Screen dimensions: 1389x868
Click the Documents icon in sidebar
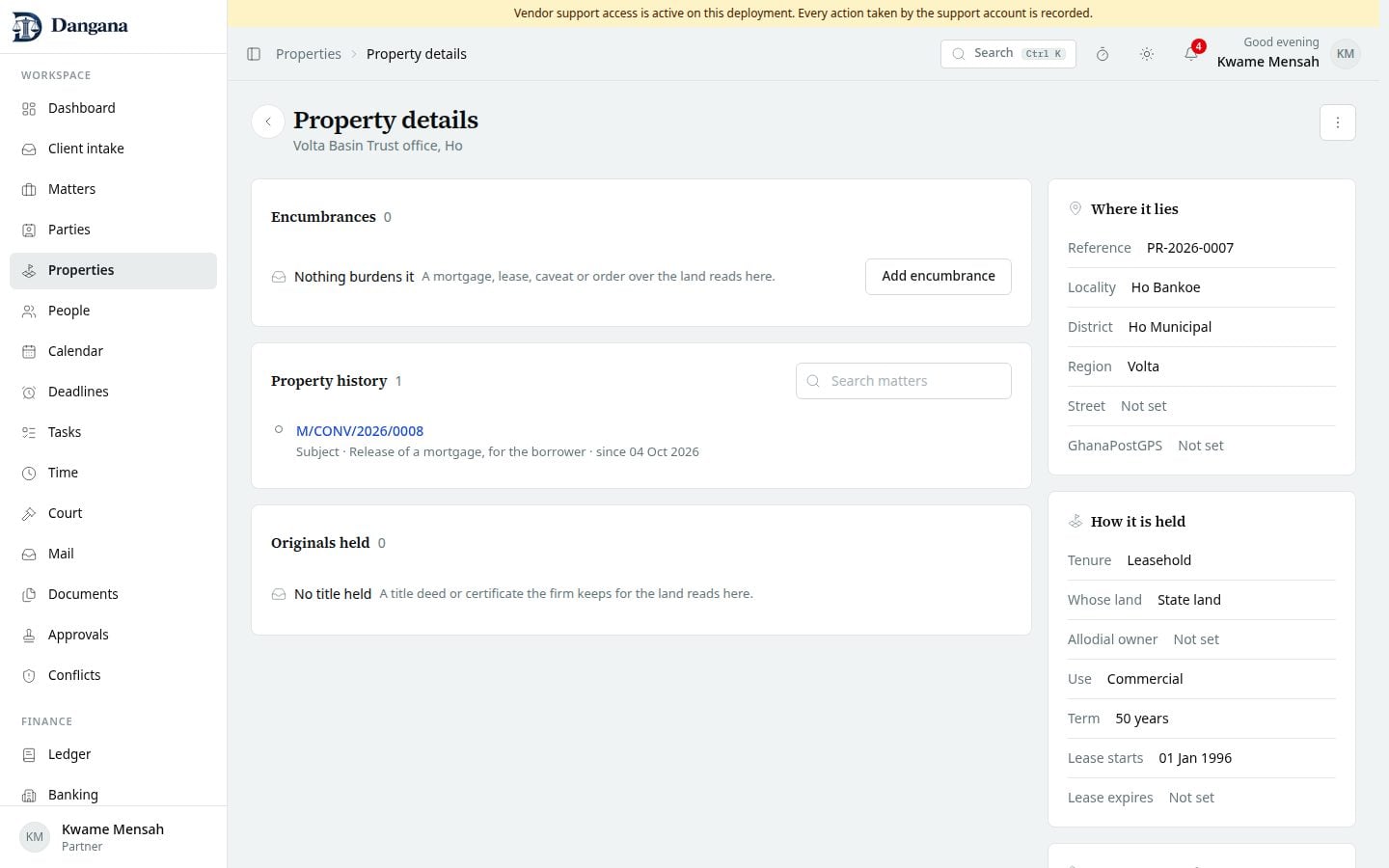tap(29, 594)
